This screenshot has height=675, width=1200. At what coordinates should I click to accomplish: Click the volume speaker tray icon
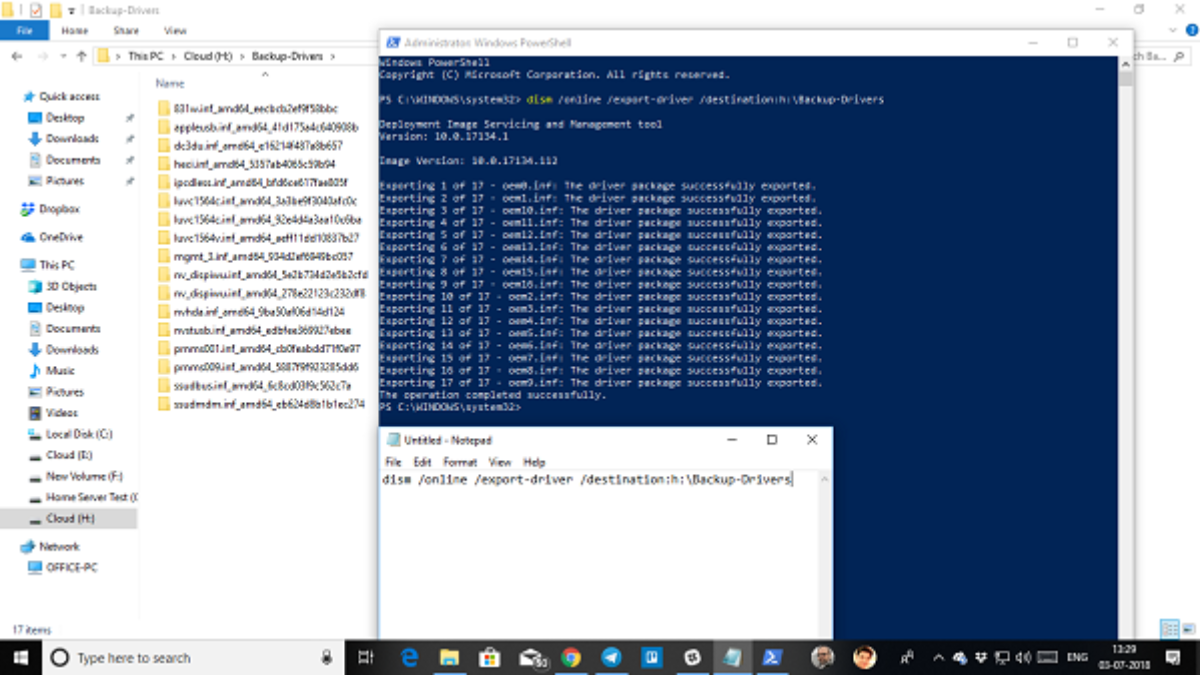1022,657
